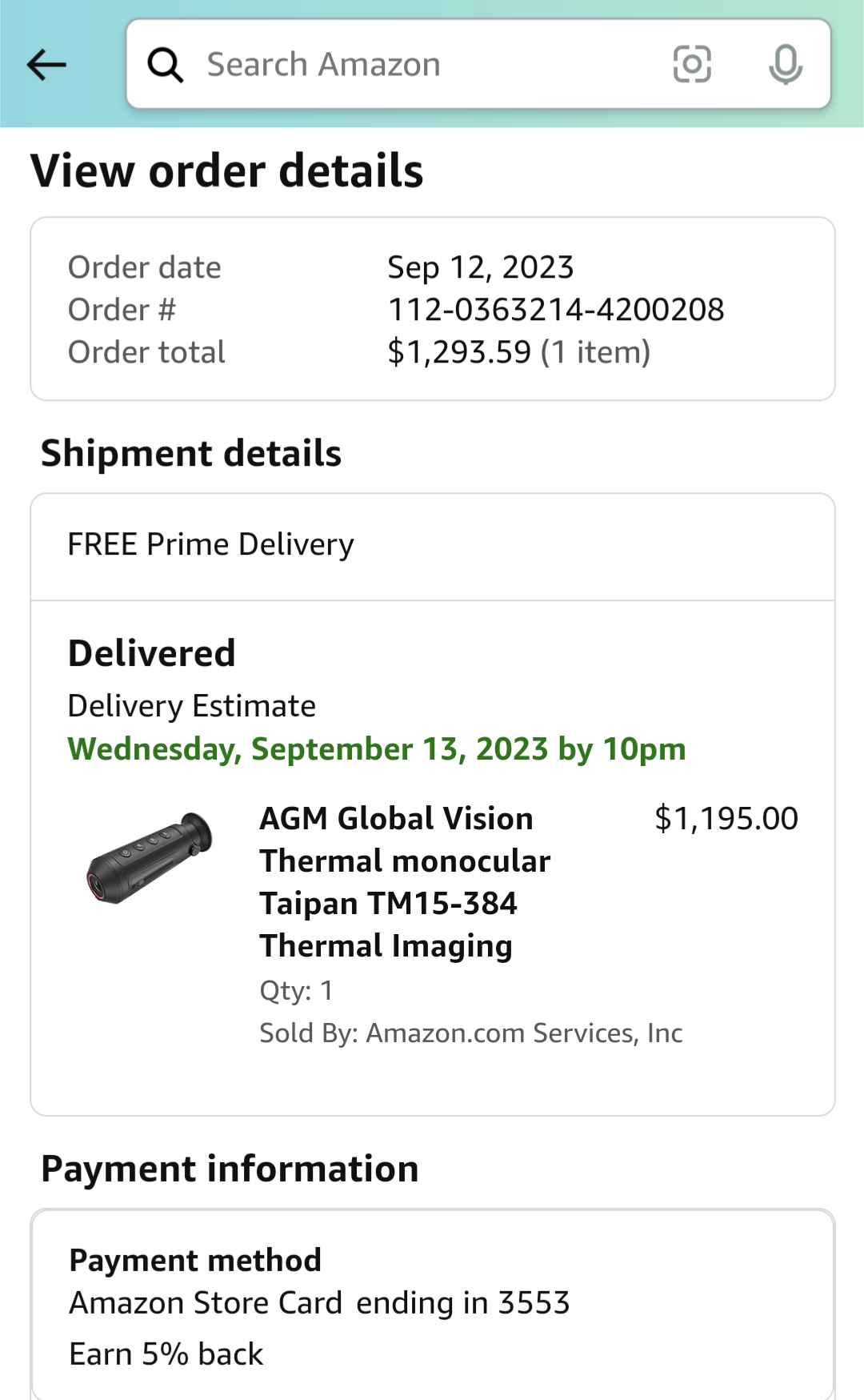Tap the back arrow icon
Screen dimensions: 864x1400
pyautogui.click(x=46, y=65)
